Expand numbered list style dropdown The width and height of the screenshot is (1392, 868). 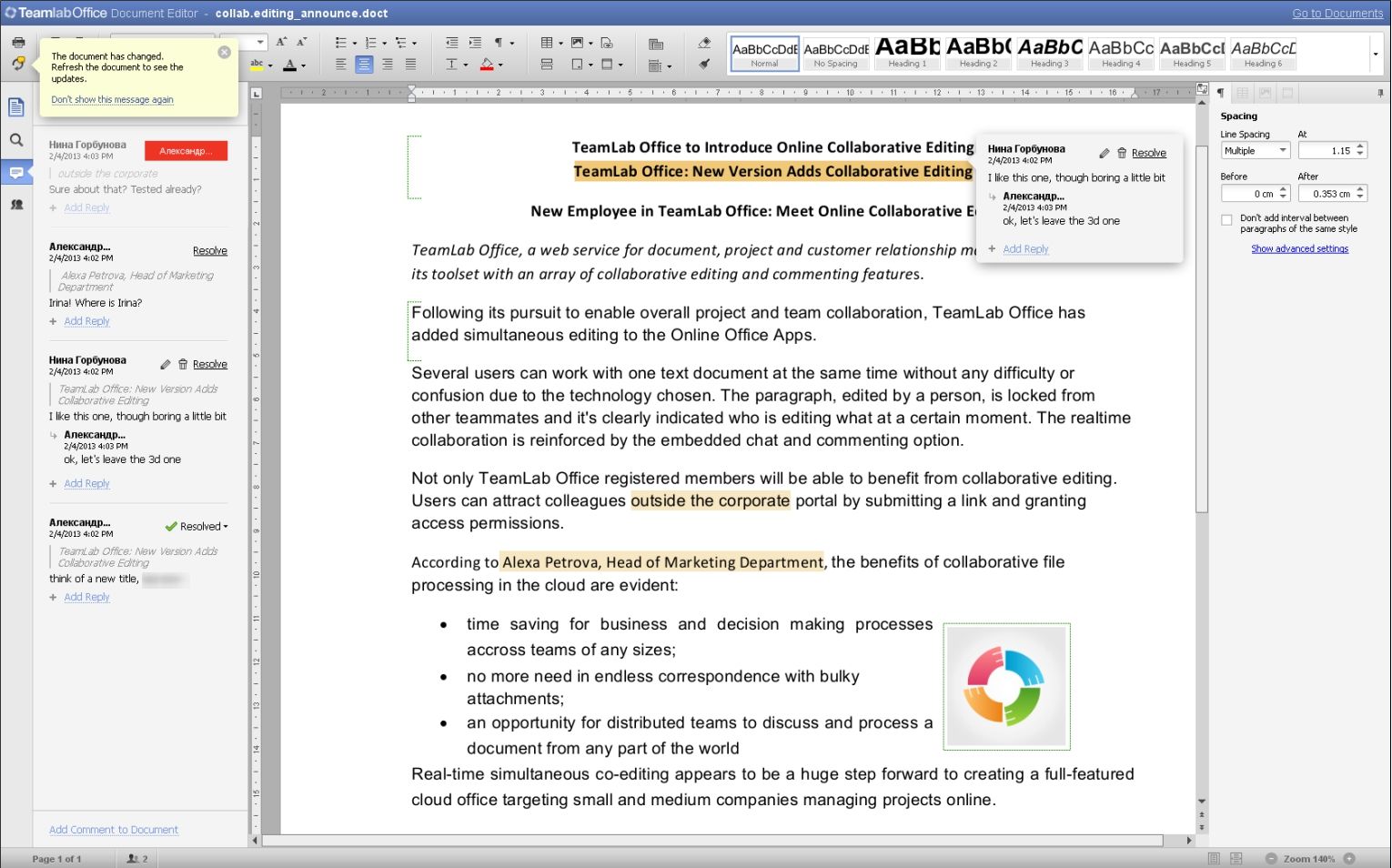[x=384, y=44]
